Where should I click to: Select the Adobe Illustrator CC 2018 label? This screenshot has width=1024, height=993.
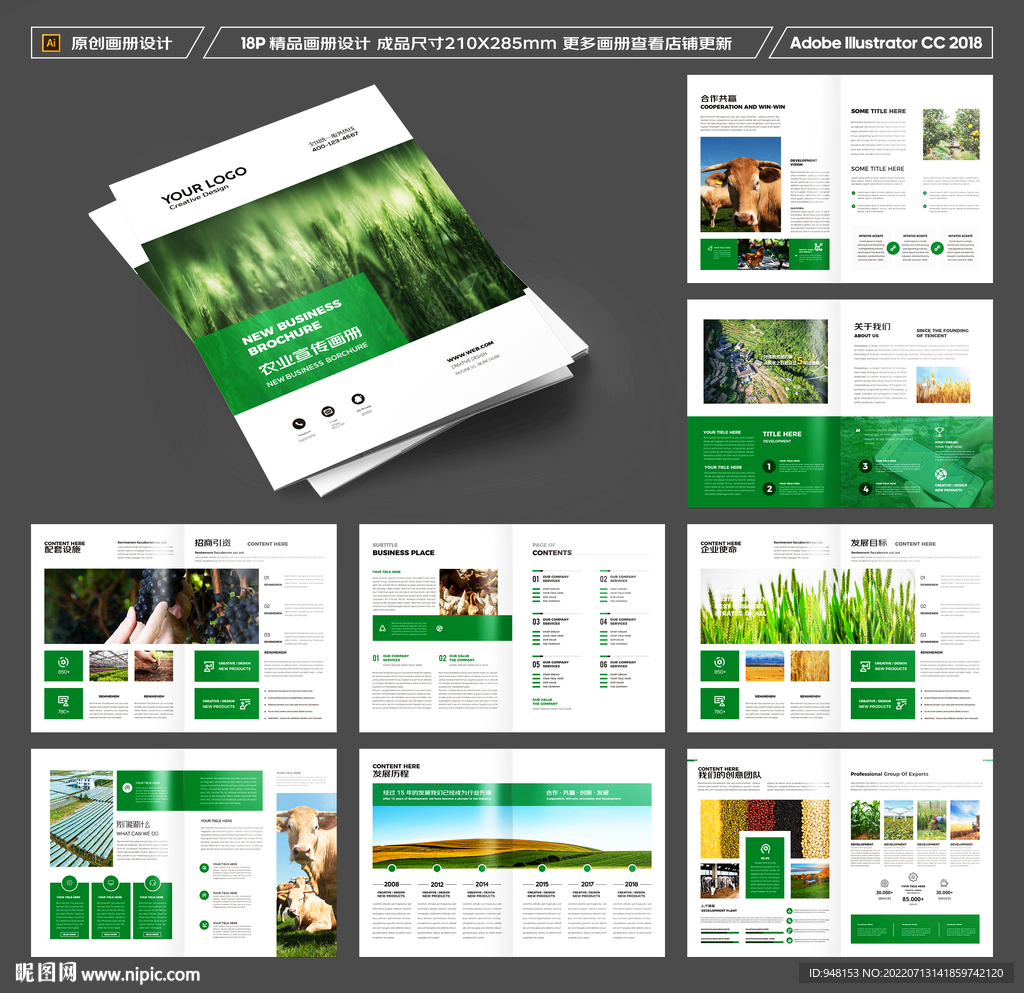click(886, 43)
